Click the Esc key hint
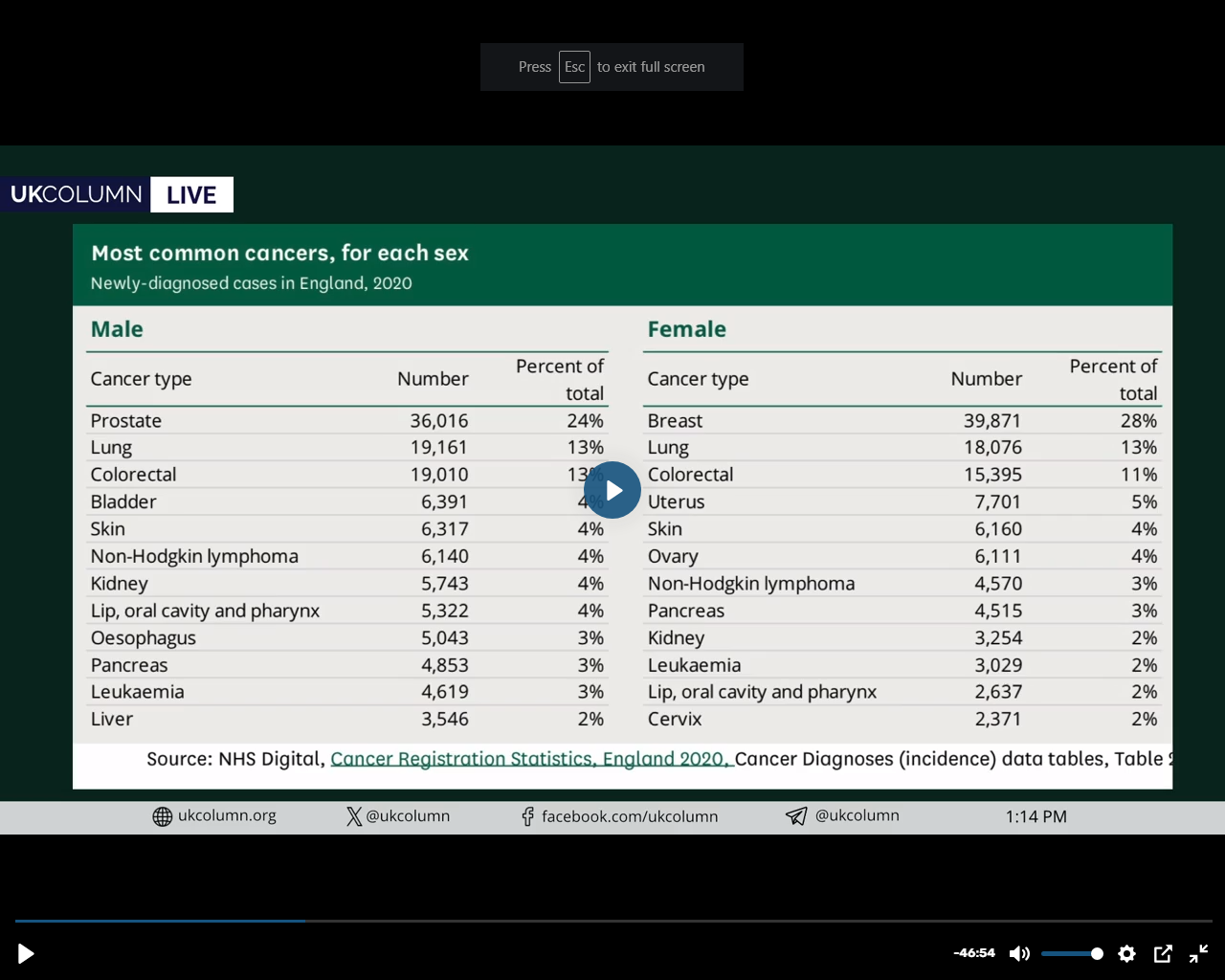The height and width of the screenshot is (980, 1225). click(x=574, y=67)
